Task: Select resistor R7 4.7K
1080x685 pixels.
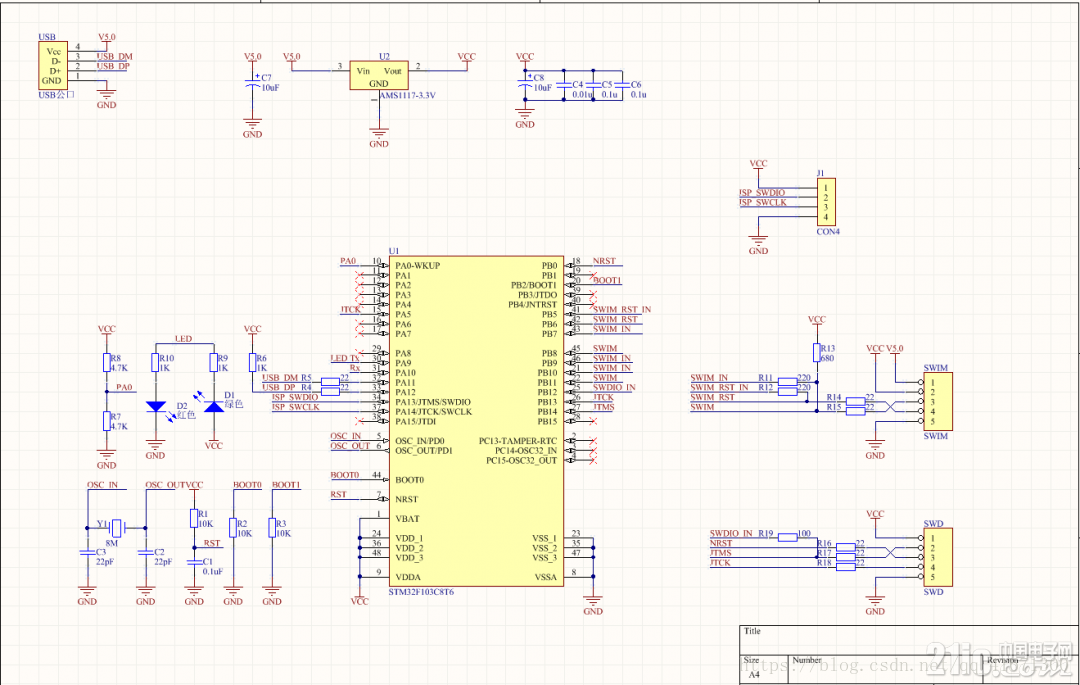Action: point(107,421)
